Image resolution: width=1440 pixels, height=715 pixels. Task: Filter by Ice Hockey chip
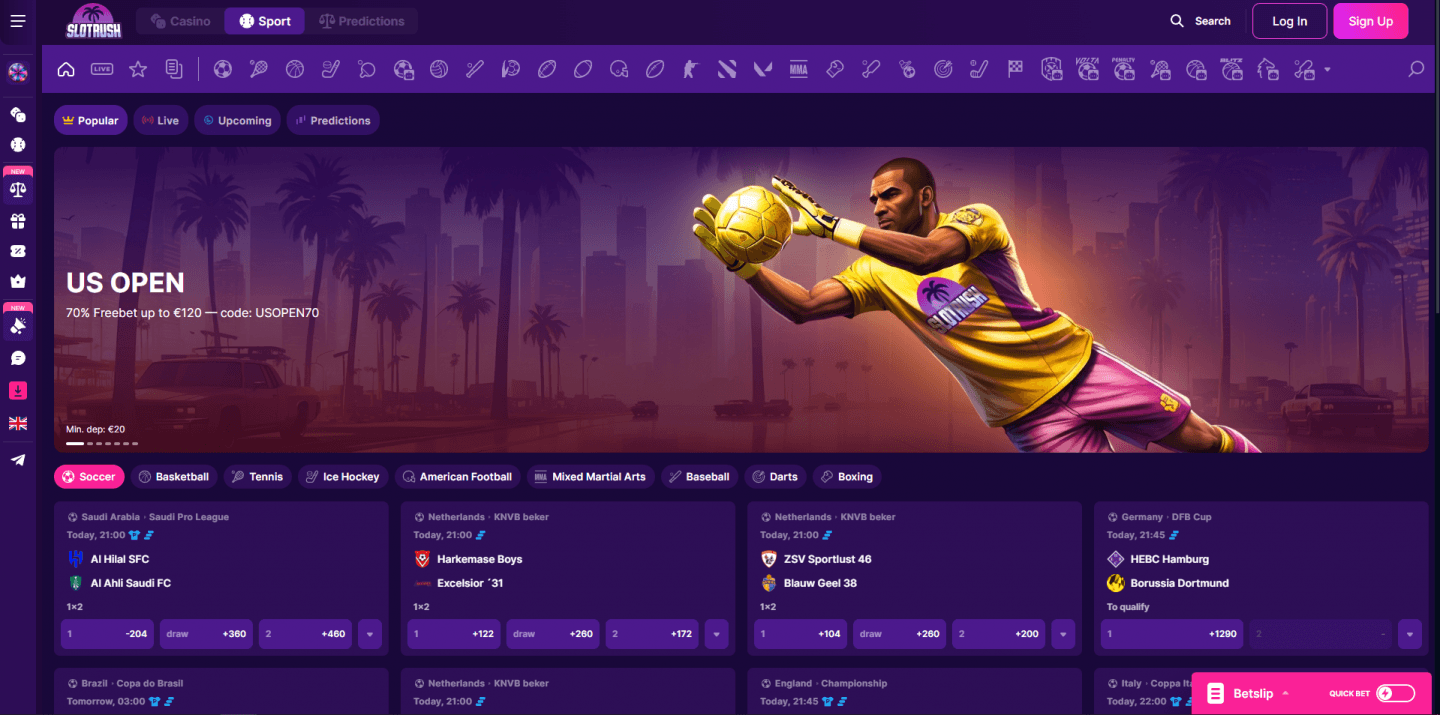point(343,477)
